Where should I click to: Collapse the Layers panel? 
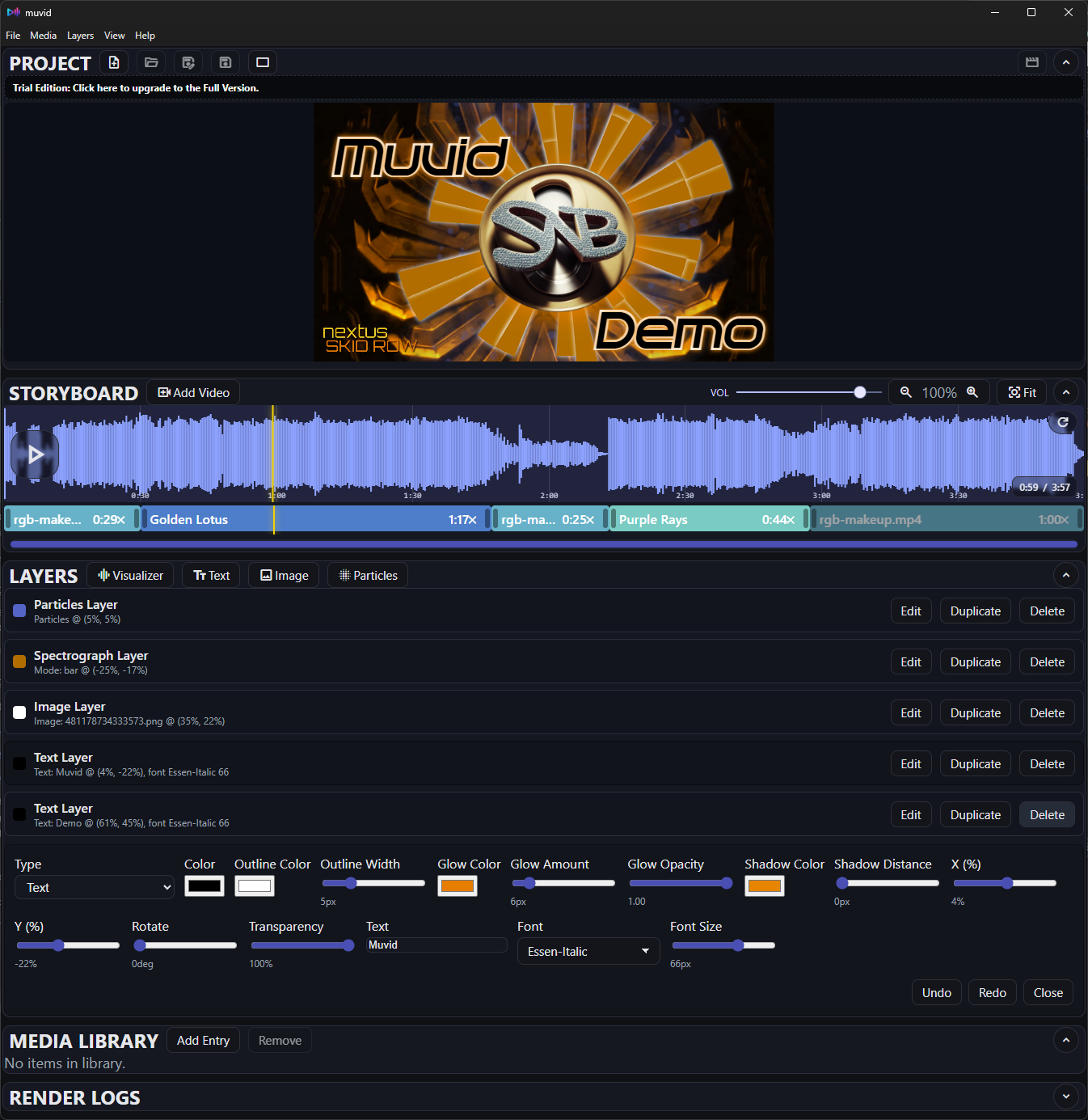(x=1066, y=575)
